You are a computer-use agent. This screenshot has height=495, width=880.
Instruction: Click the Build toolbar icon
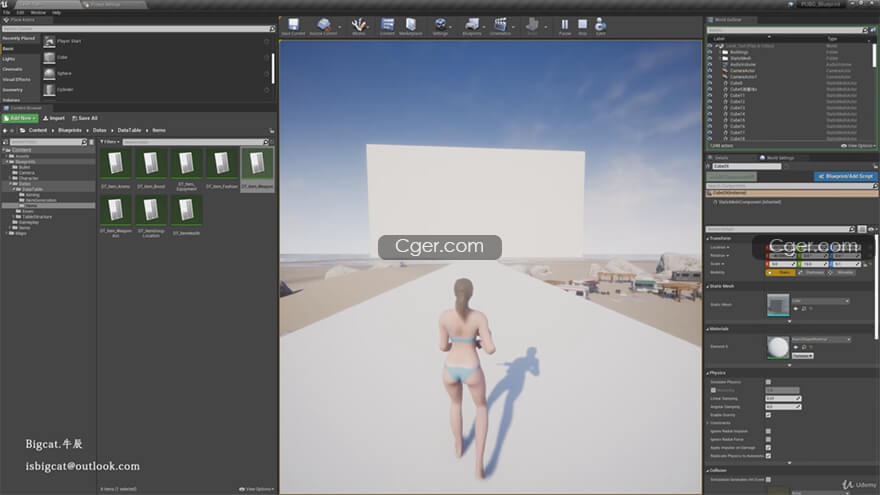(x=532, y=25)
